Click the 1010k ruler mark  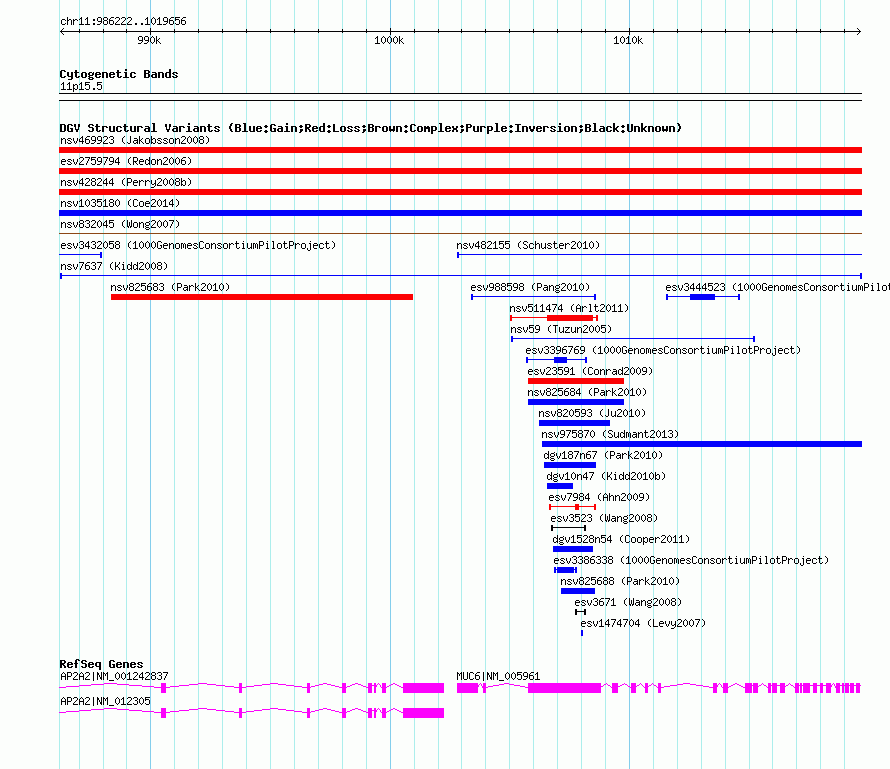628,40
